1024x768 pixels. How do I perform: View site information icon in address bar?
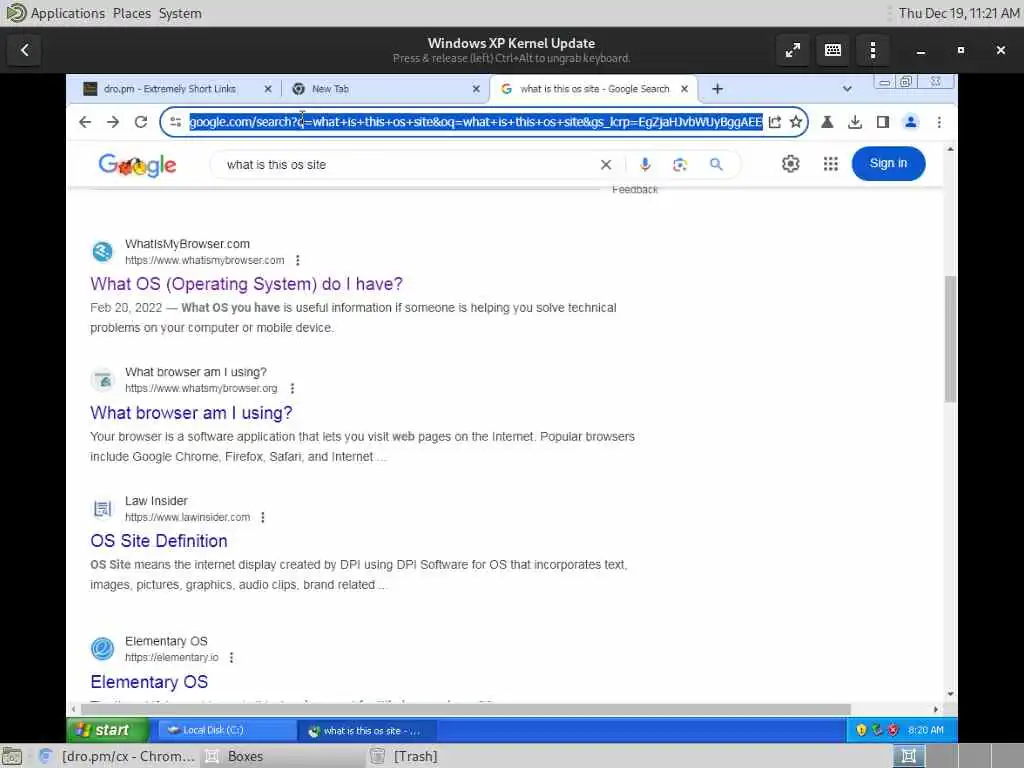[176, 122]
